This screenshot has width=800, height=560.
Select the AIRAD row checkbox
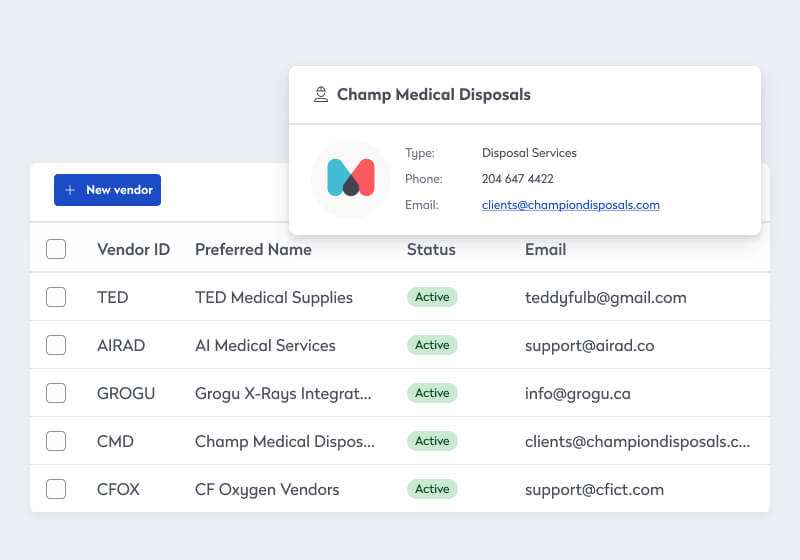(x=56, y=345)
